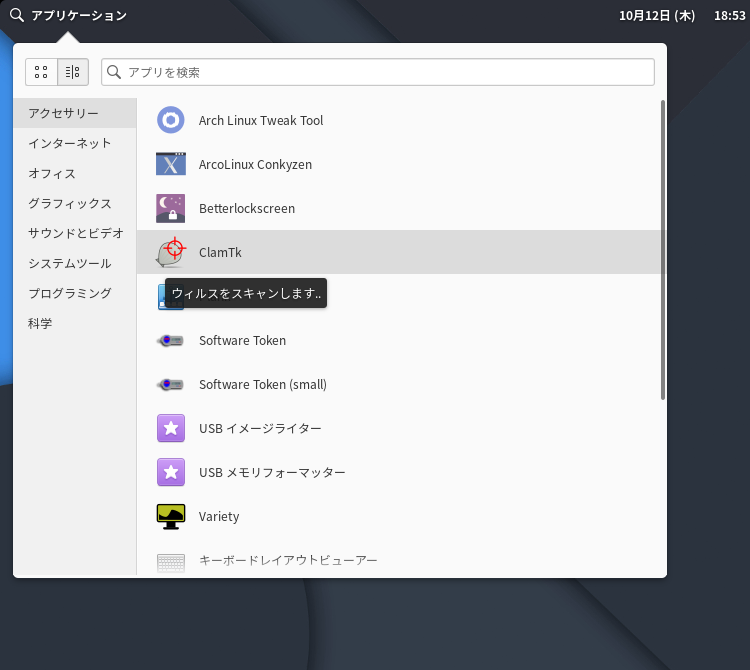Click the Variety monitor icon
750x670 pixels.
click(x=171, y=516)
